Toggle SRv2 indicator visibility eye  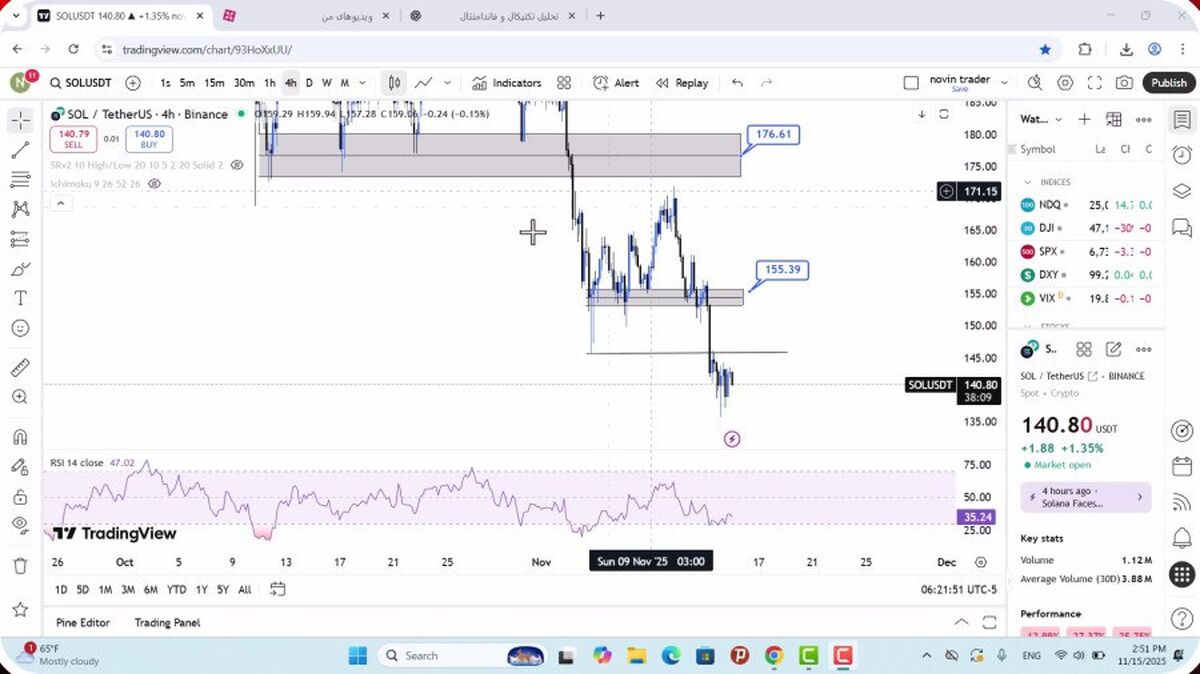pyautogui.click(x=237, y=165)
